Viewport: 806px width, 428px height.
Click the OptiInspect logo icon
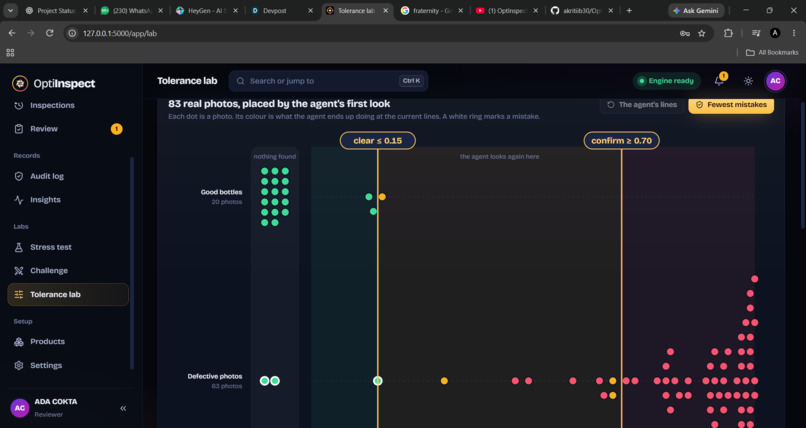[x=20, y=83]
